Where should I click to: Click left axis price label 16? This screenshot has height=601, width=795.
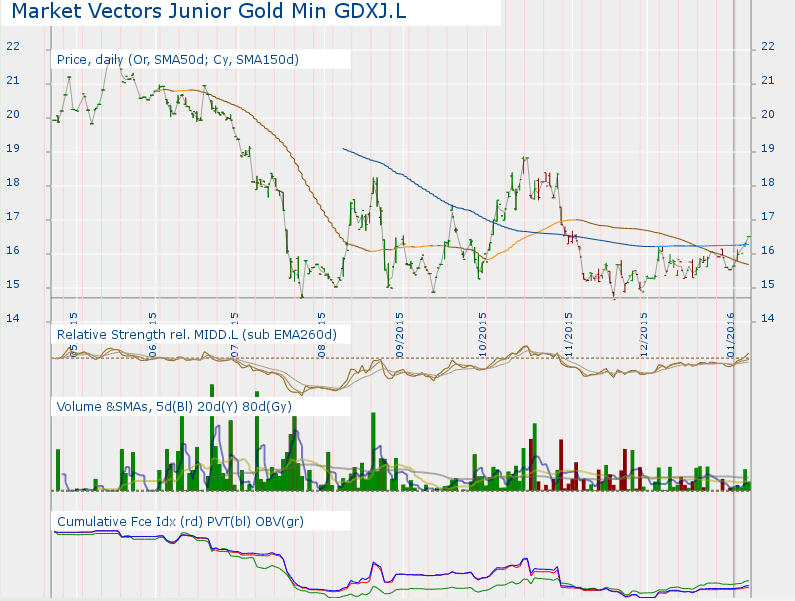[13, 250]
